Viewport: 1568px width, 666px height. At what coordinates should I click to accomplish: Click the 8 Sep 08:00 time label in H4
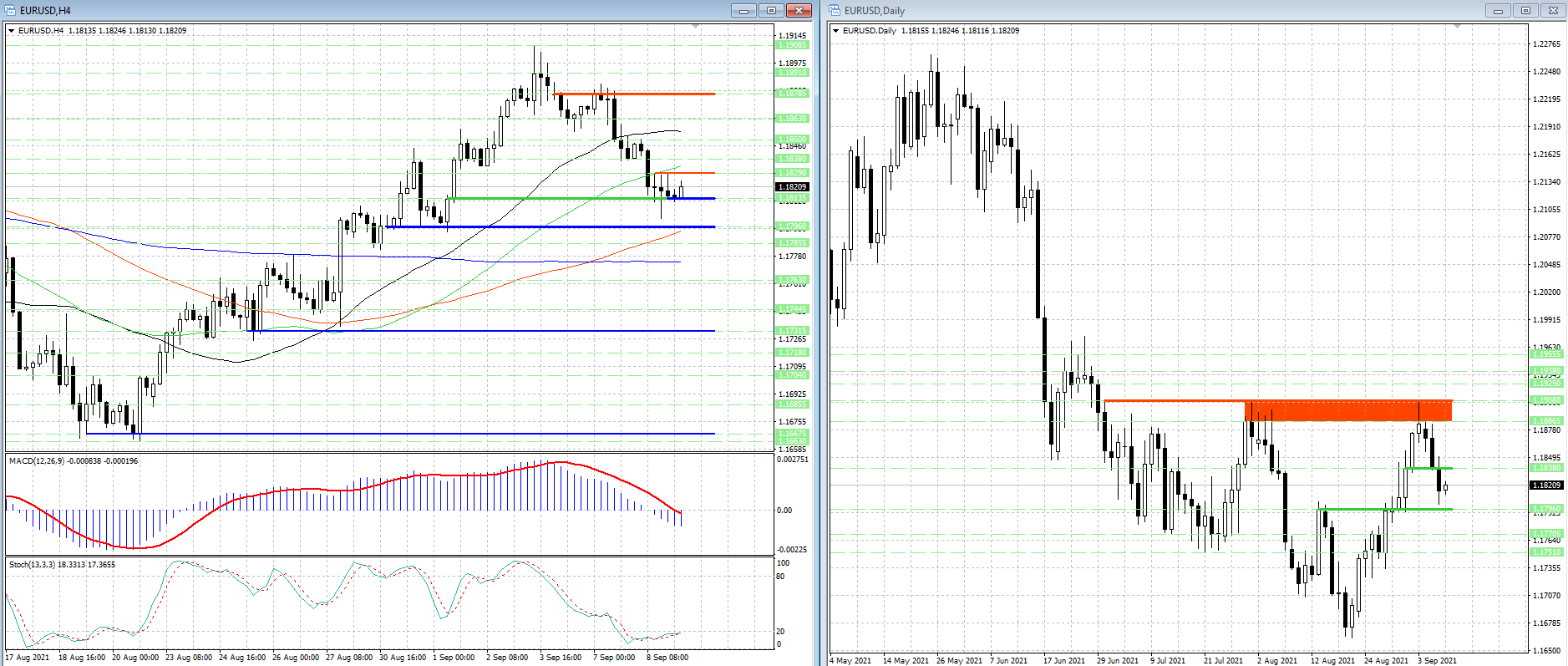pos(667,658)
